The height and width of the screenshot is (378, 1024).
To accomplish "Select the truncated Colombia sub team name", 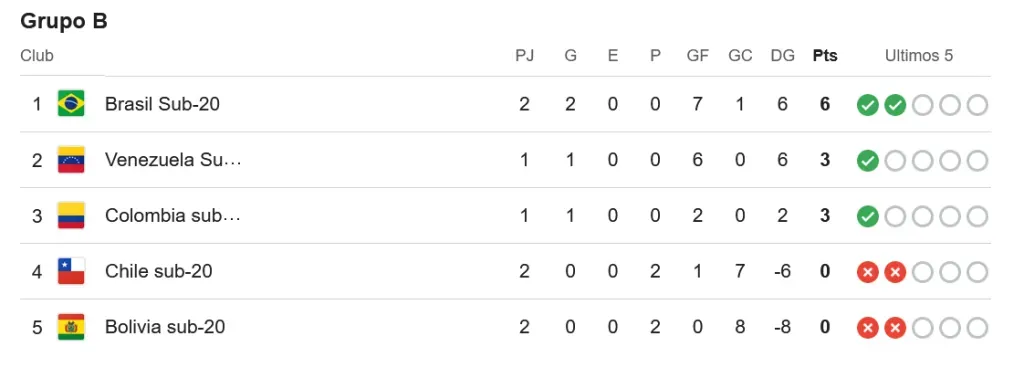I will pos(172,215).
